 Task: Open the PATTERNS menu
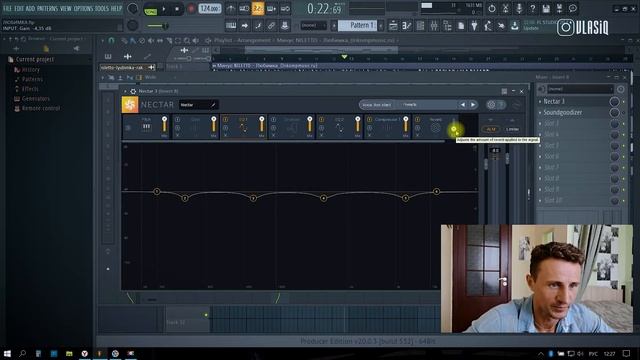[47, 8]
